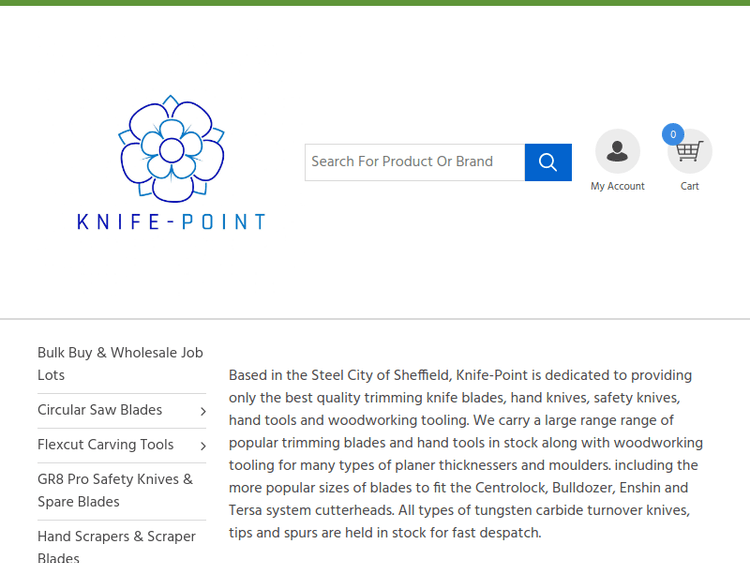
Task: Open the Circular Saw Blades category
Action: pos(99,410)
